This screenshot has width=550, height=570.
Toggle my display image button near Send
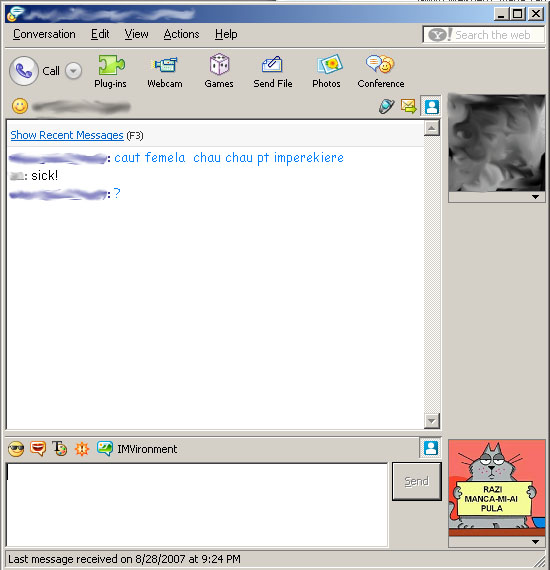point(431,448)
